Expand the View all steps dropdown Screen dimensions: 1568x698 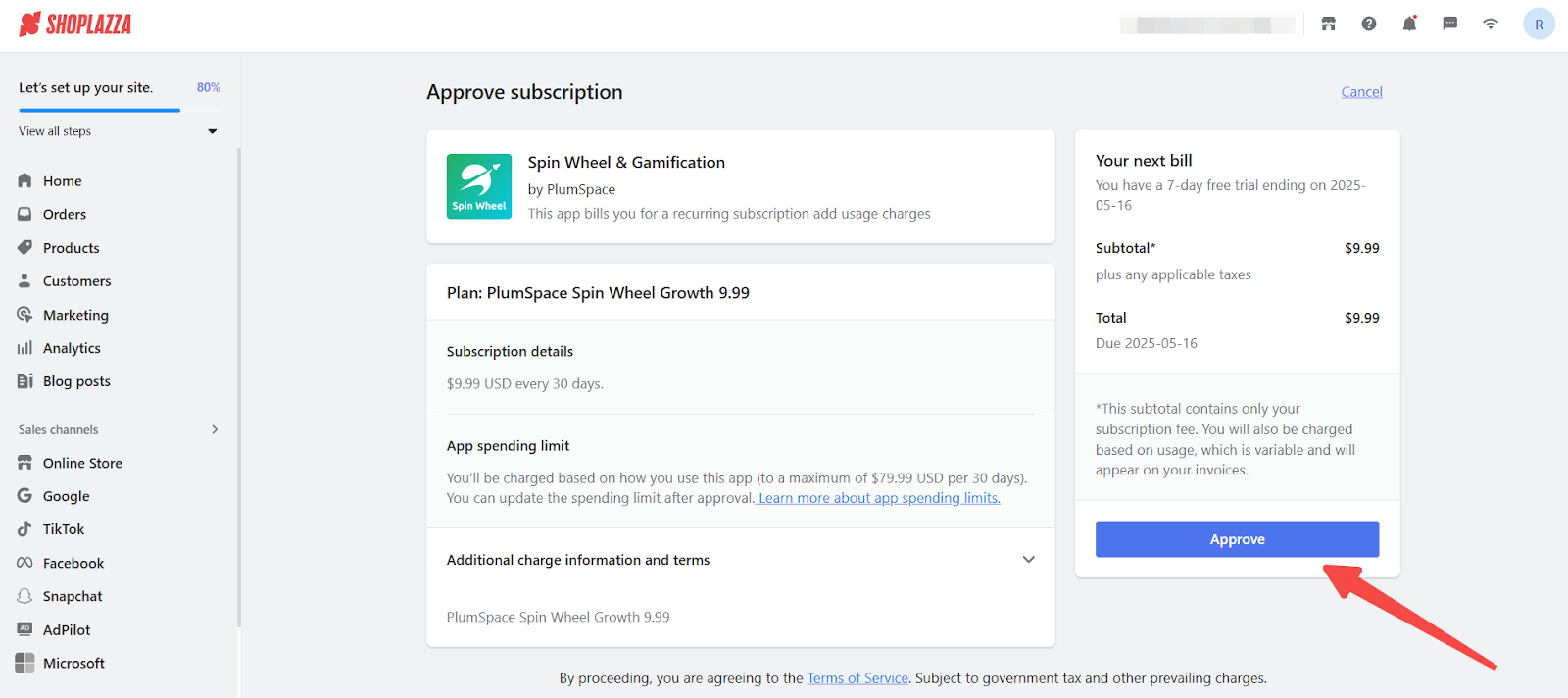point(213,131)
